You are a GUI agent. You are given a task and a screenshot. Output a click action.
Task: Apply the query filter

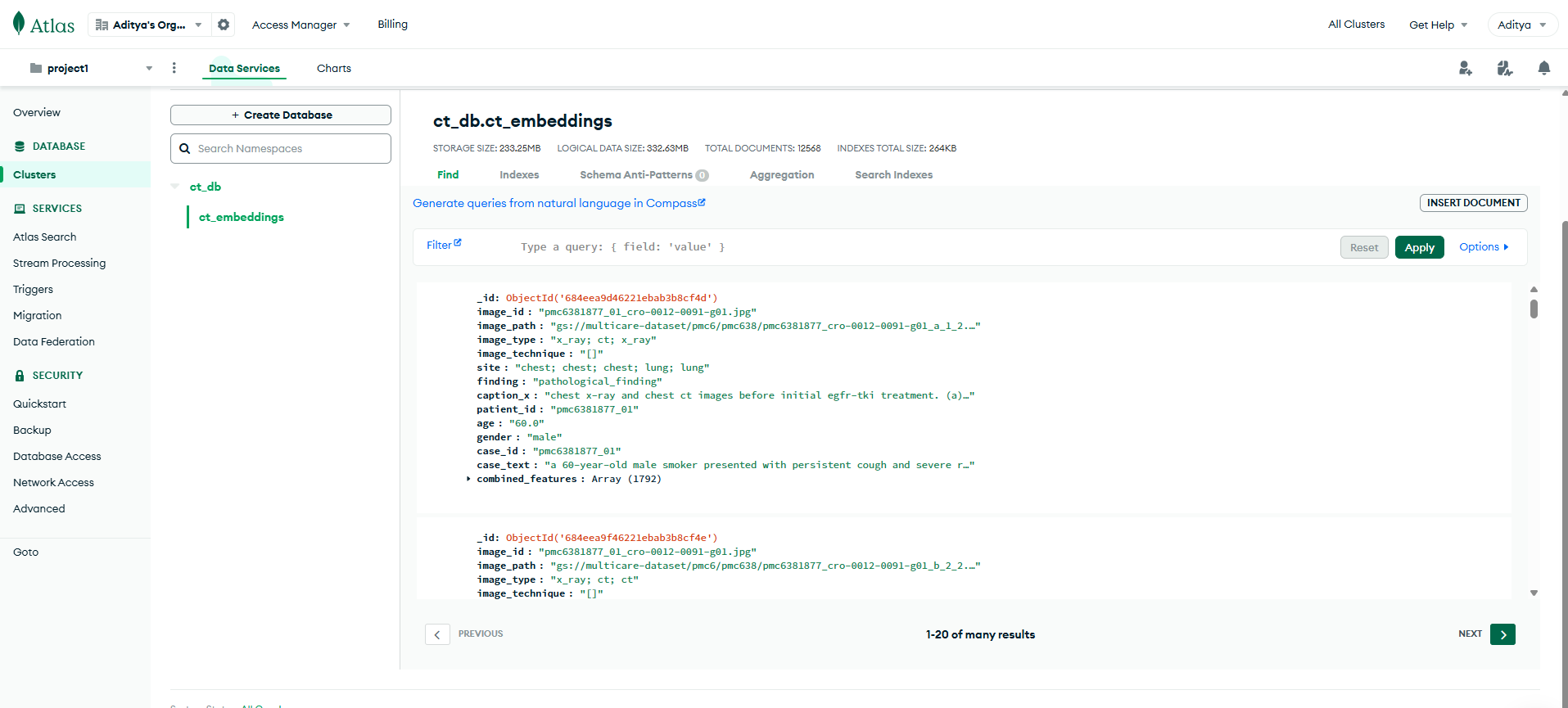(1420, 247)
